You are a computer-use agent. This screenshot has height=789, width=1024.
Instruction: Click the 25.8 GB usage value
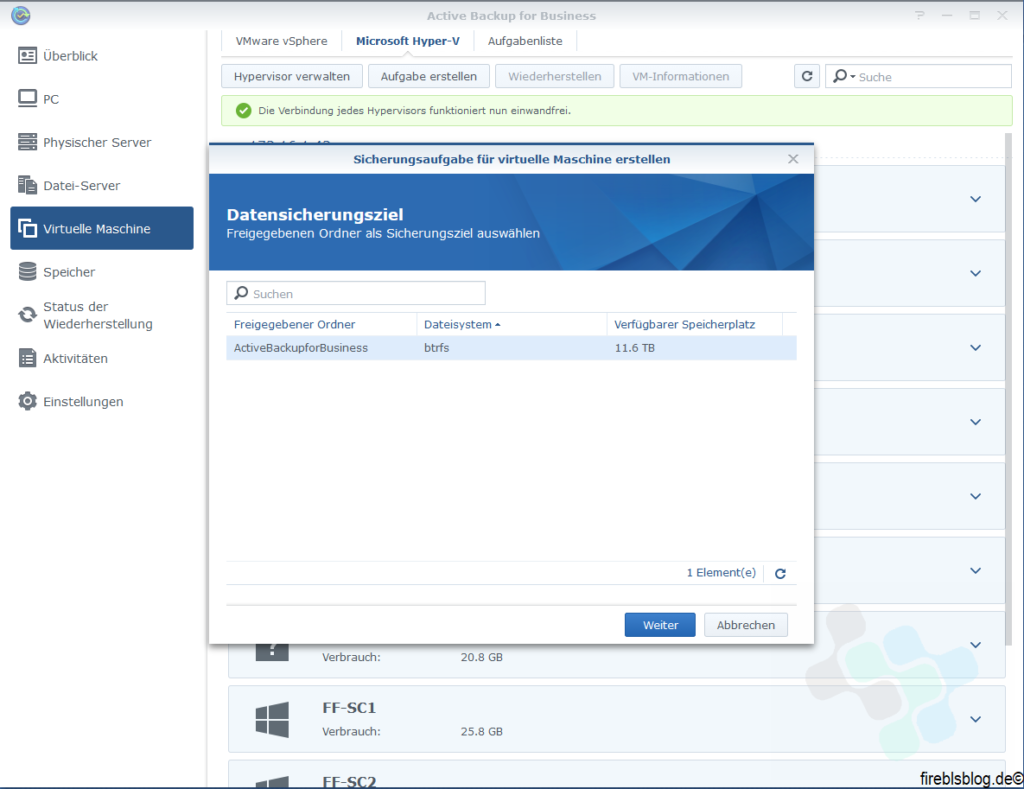[481, 732]
